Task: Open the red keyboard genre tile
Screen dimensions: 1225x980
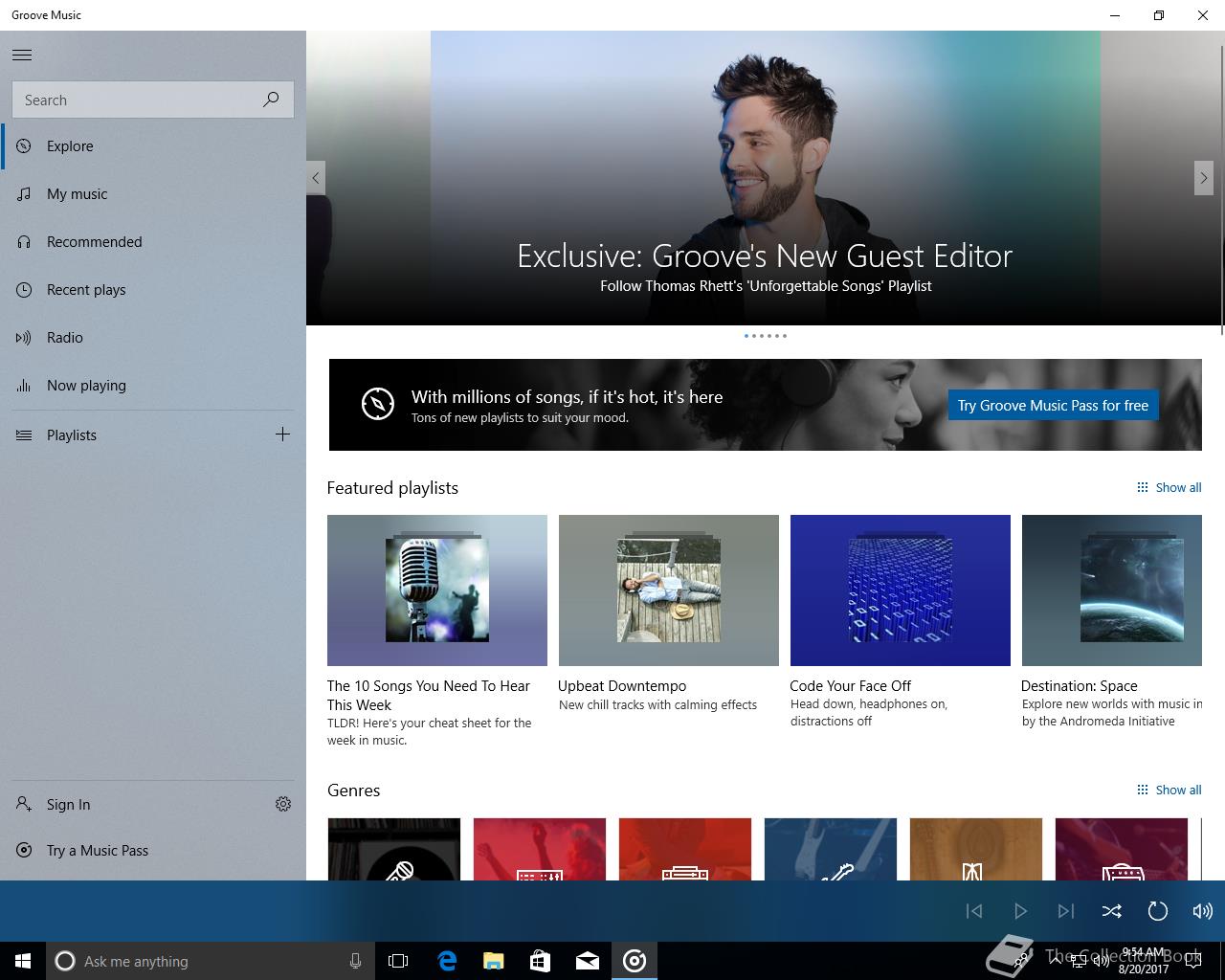Action: click(540, 849)
